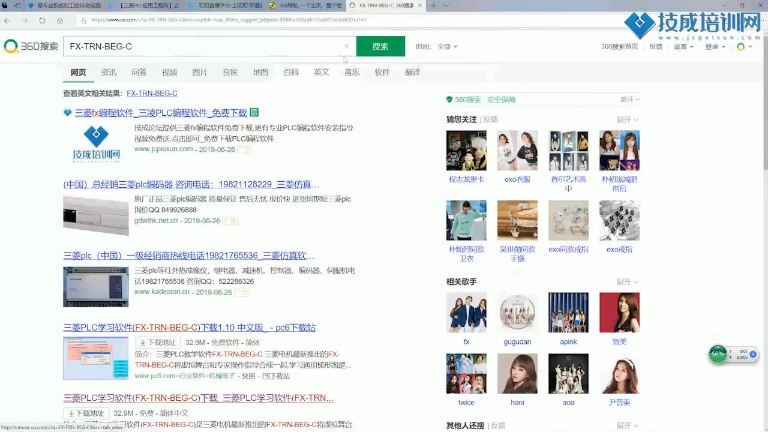Open result 三菱fx编程软件_三菱PLC编程软件_免费下载
768x432 pixels.
pos(161,113)
